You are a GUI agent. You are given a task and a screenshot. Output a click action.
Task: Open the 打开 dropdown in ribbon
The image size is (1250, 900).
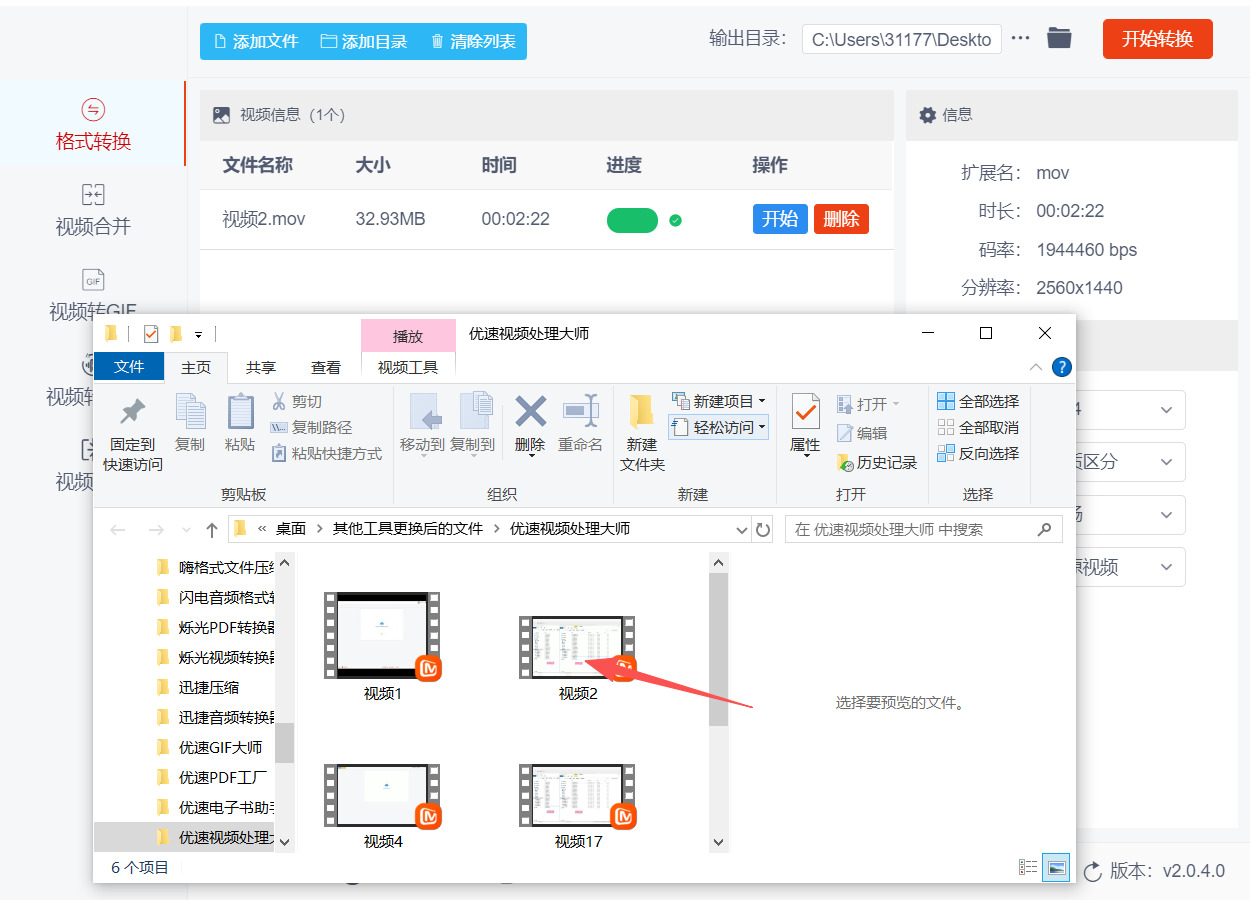pos(868,404)
